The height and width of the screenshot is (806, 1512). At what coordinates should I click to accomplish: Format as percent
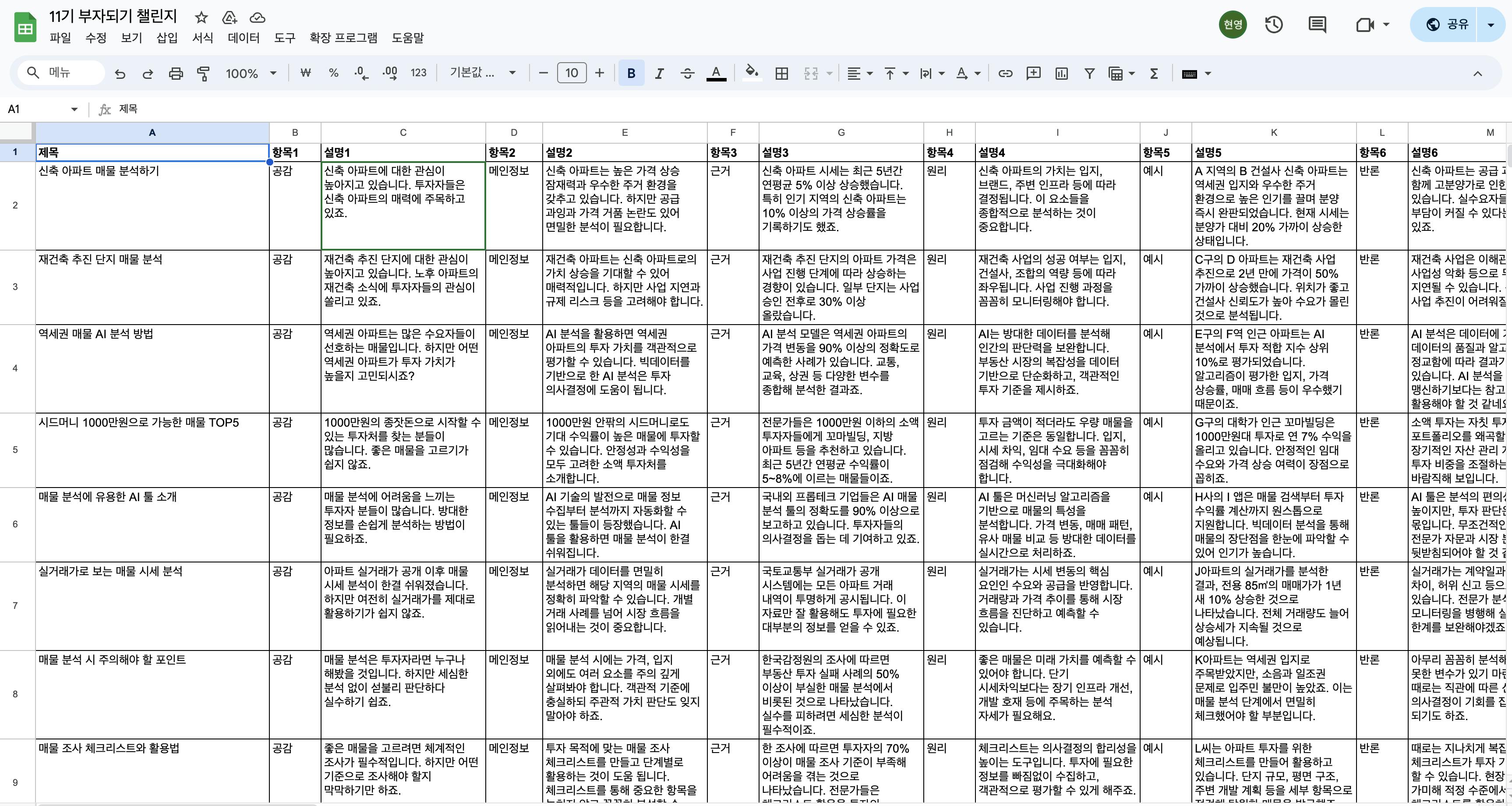333,73
